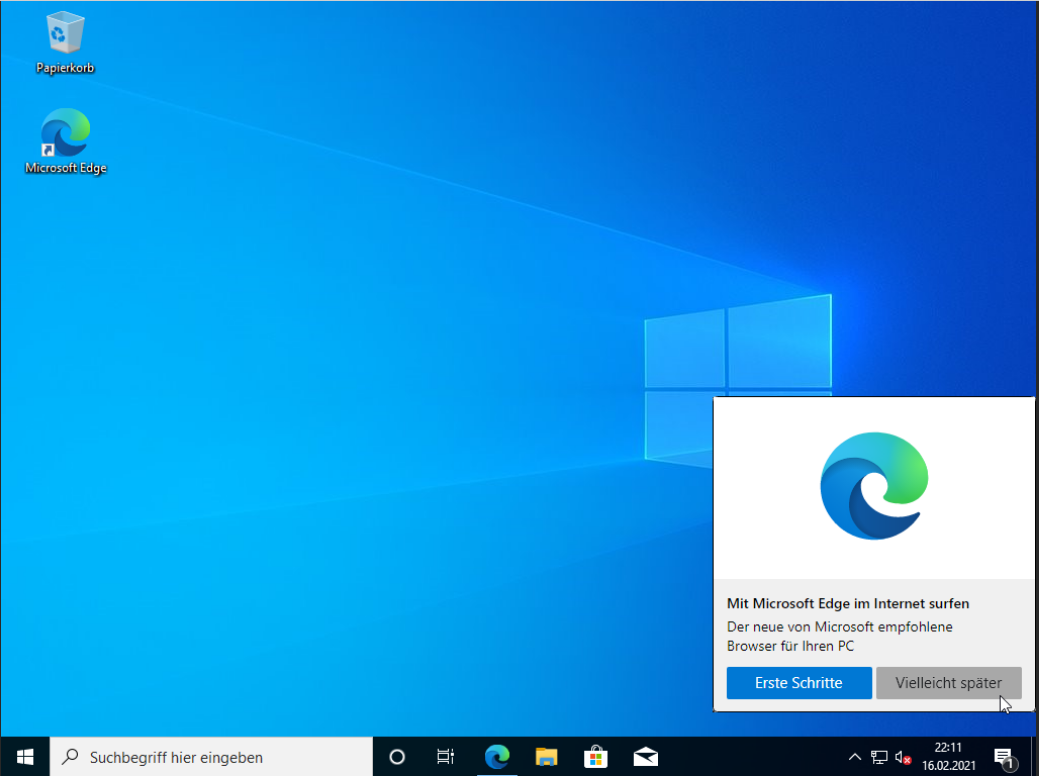Open the Microsoft Store app

595,757
